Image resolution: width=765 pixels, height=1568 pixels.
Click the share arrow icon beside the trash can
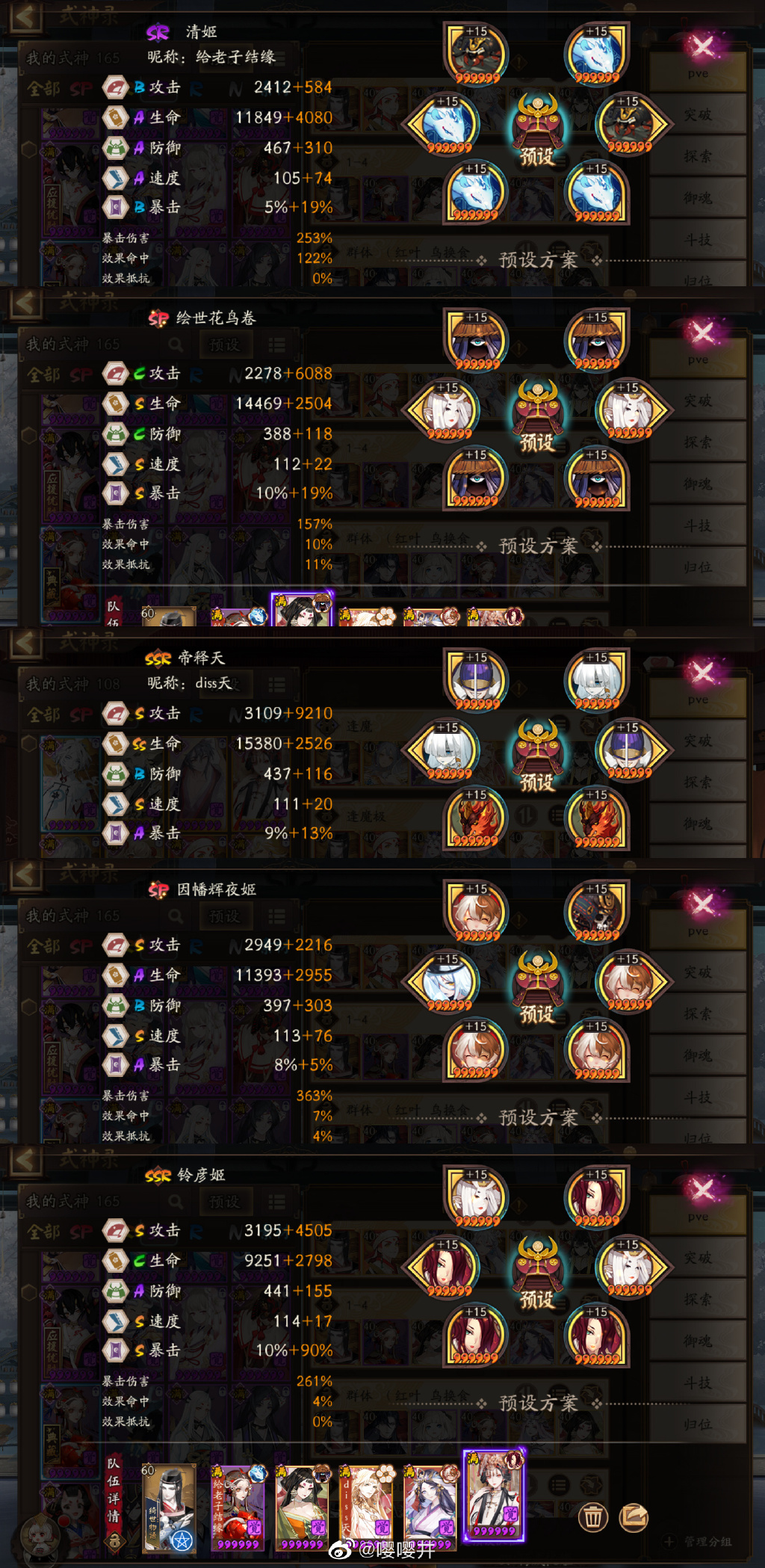click(x=634, y=1517)
